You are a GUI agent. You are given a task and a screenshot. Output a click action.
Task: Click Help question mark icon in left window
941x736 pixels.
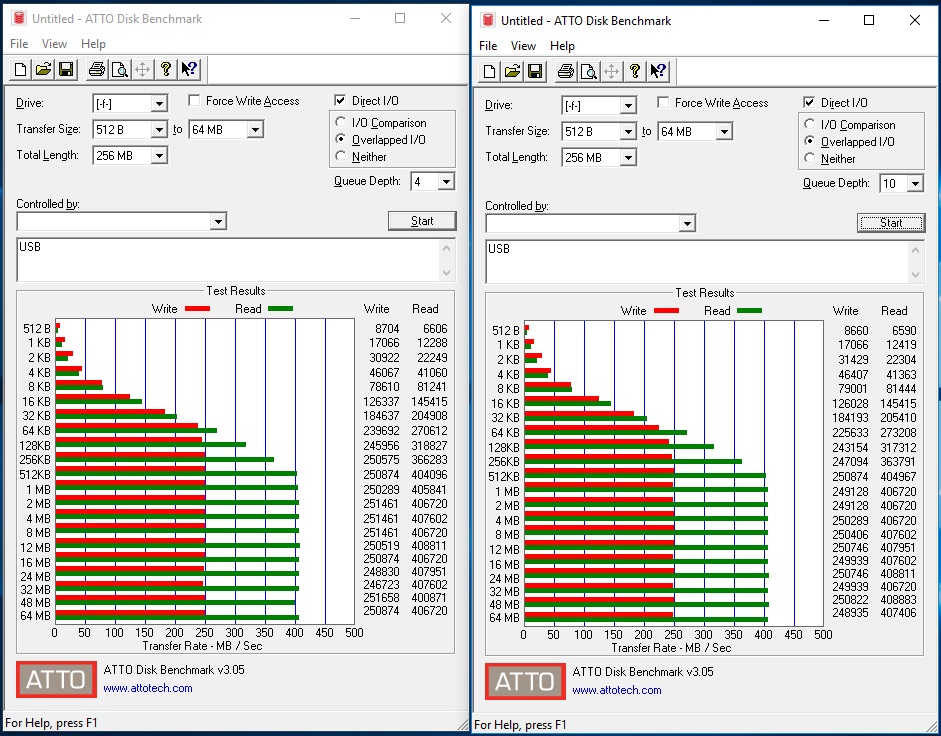click(166, 70)
